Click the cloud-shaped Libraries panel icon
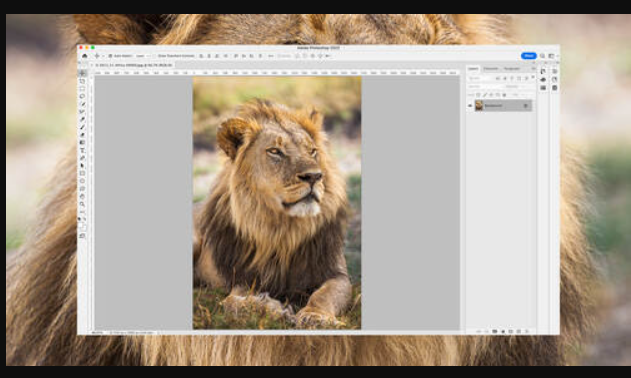The image size is (631, 378). click(x=543, y=79)
